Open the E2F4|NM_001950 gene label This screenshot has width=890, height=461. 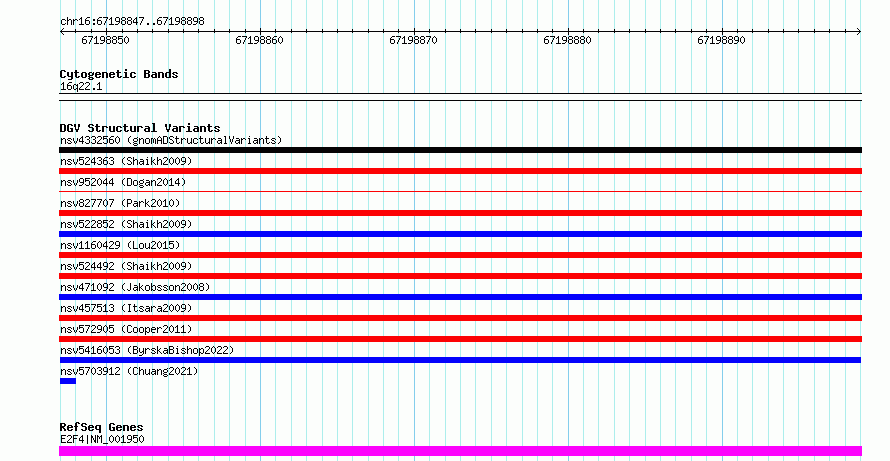102,439
